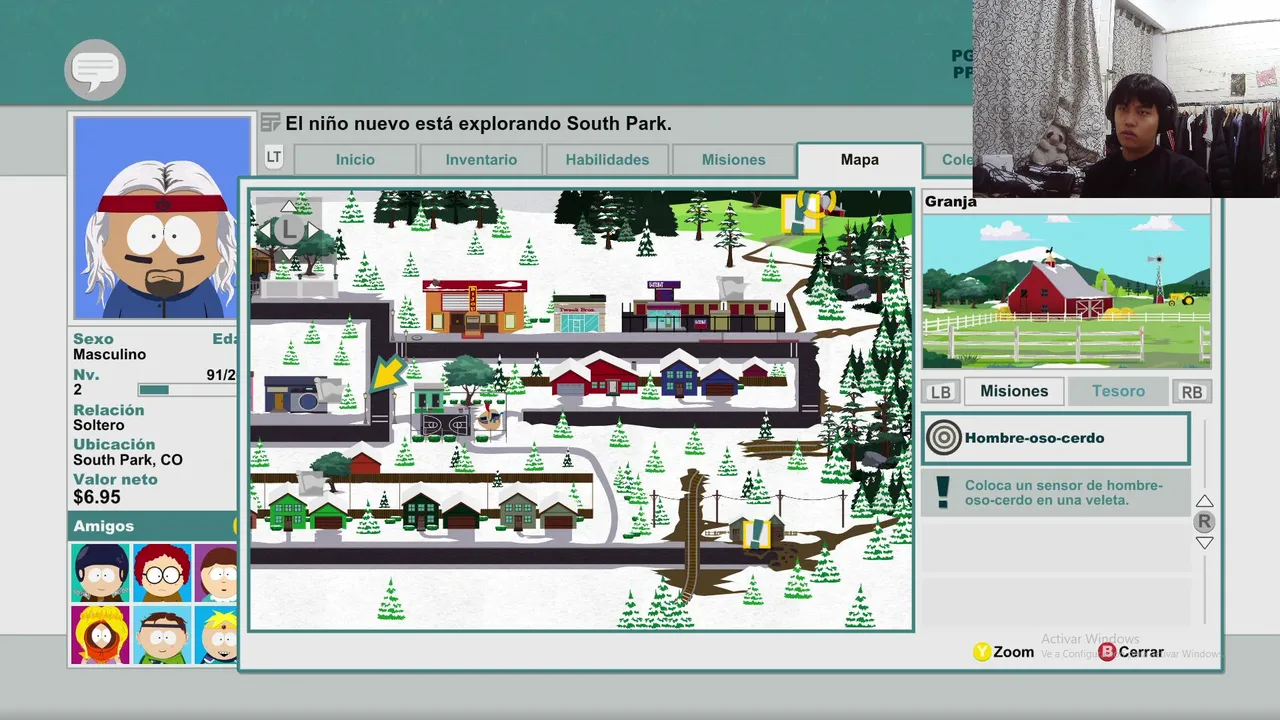The image size is (1280, 720).
Task: Click the Amigos section header
Action: 153,526
